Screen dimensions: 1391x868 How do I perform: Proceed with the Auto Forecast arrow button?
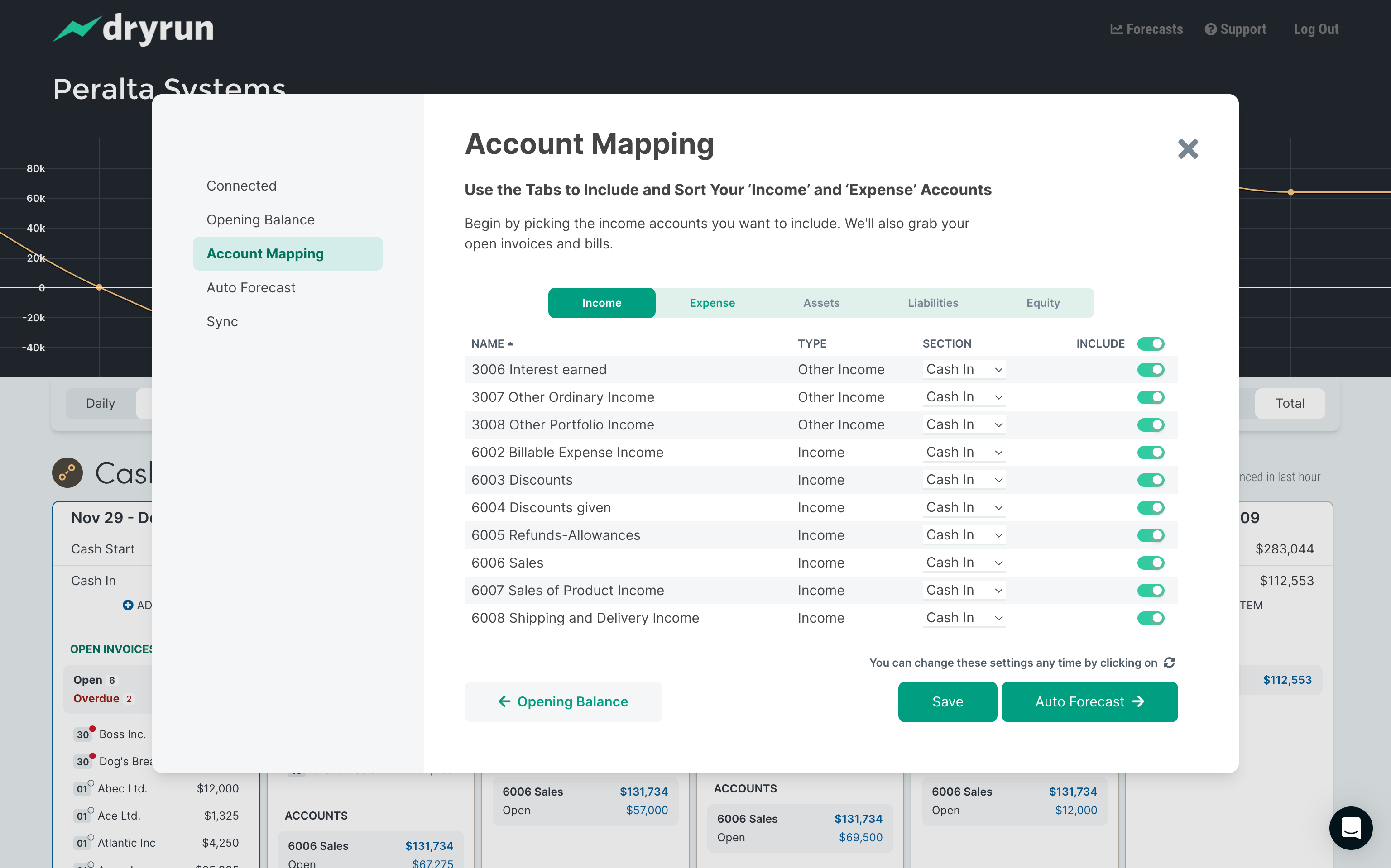[1089, 701]
